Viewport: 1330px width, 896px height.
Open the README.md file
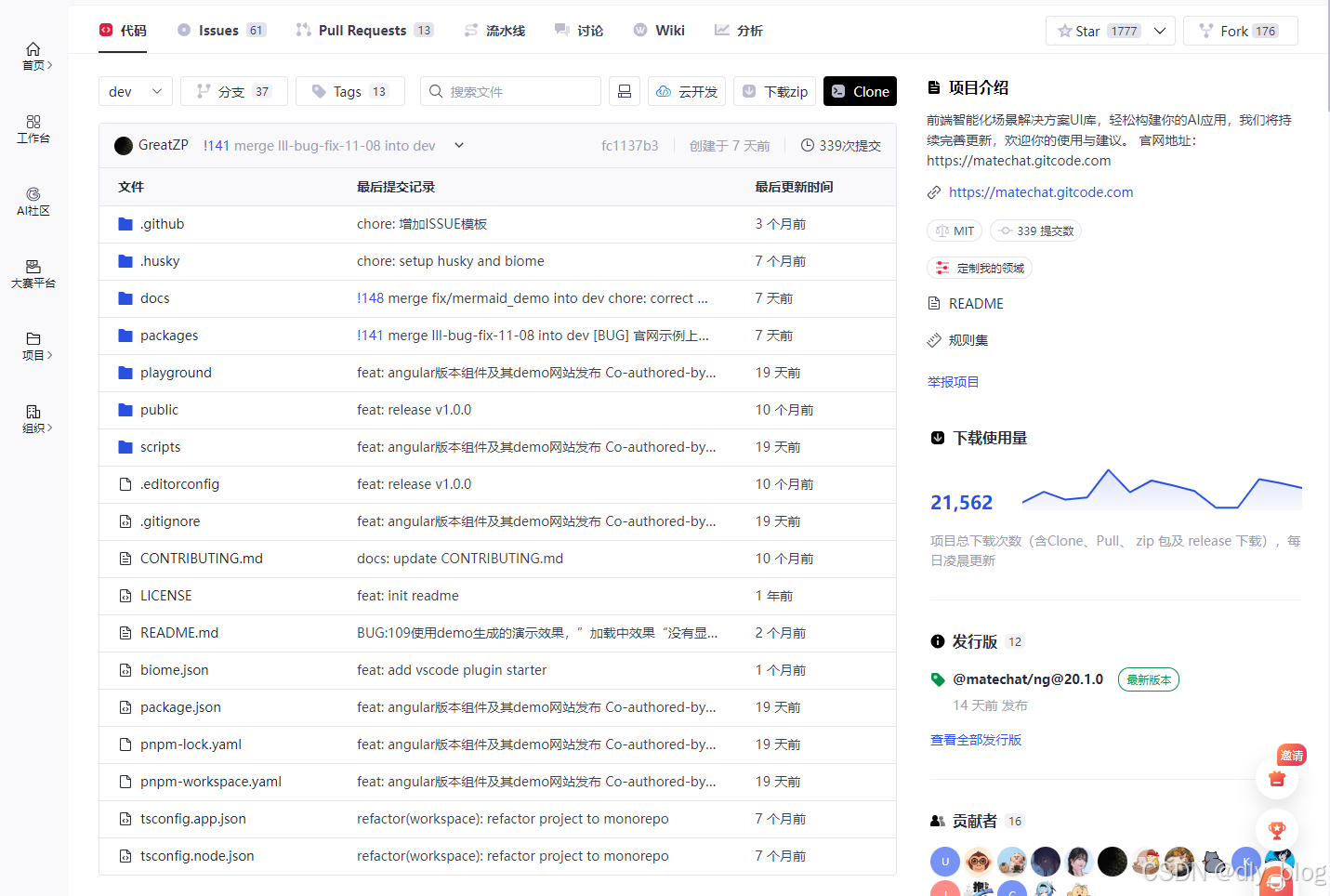(179, 633)
